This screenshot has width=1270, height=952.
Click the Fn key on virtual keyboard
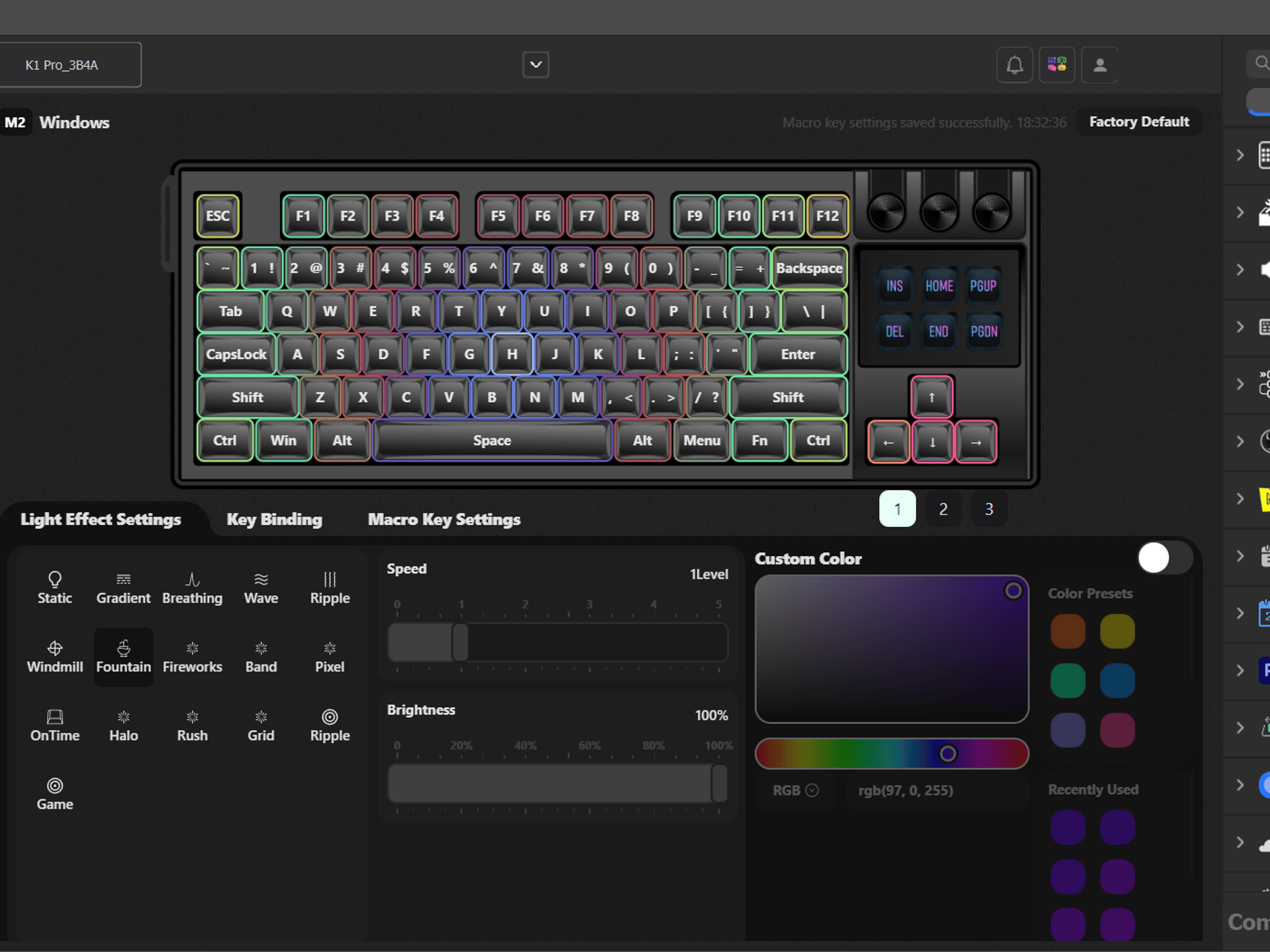(x=760, y=441)
